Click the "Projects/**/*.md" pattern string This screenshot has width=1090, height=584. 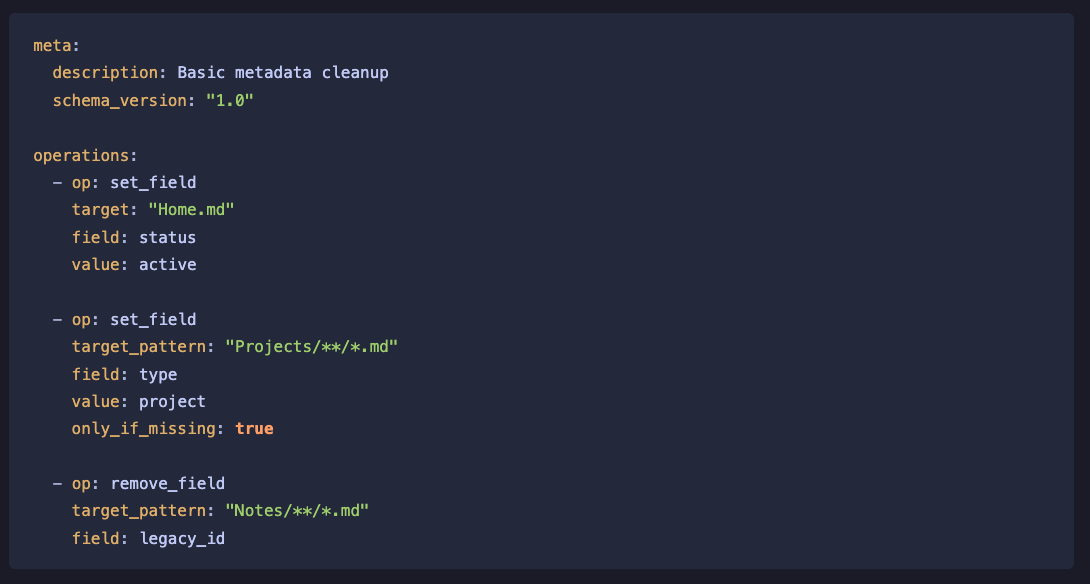point(311,347)
